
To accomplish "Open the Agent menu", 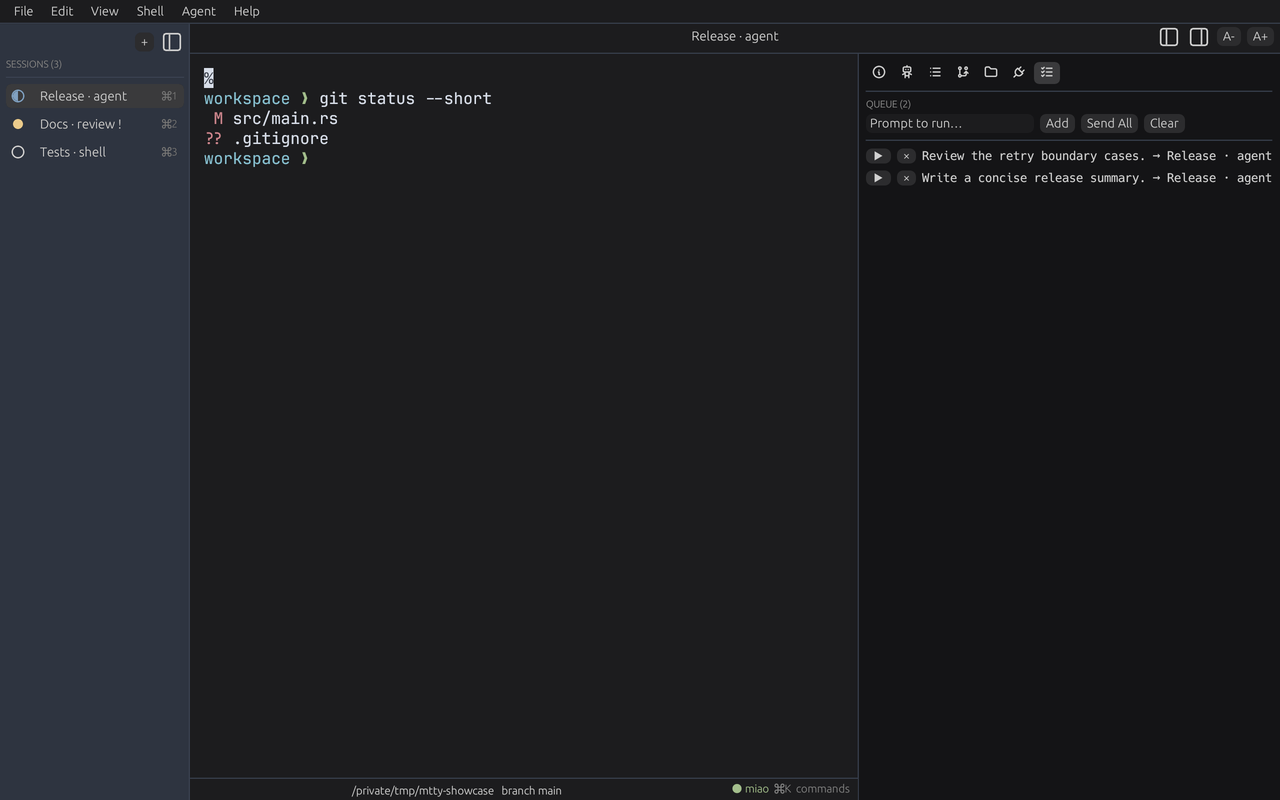I will click(x=198, y=11).
